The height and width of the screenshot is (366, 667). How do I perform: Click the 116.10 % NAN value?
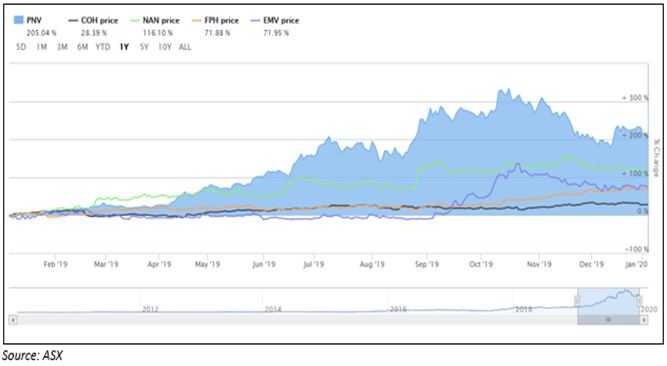point(157,33)
